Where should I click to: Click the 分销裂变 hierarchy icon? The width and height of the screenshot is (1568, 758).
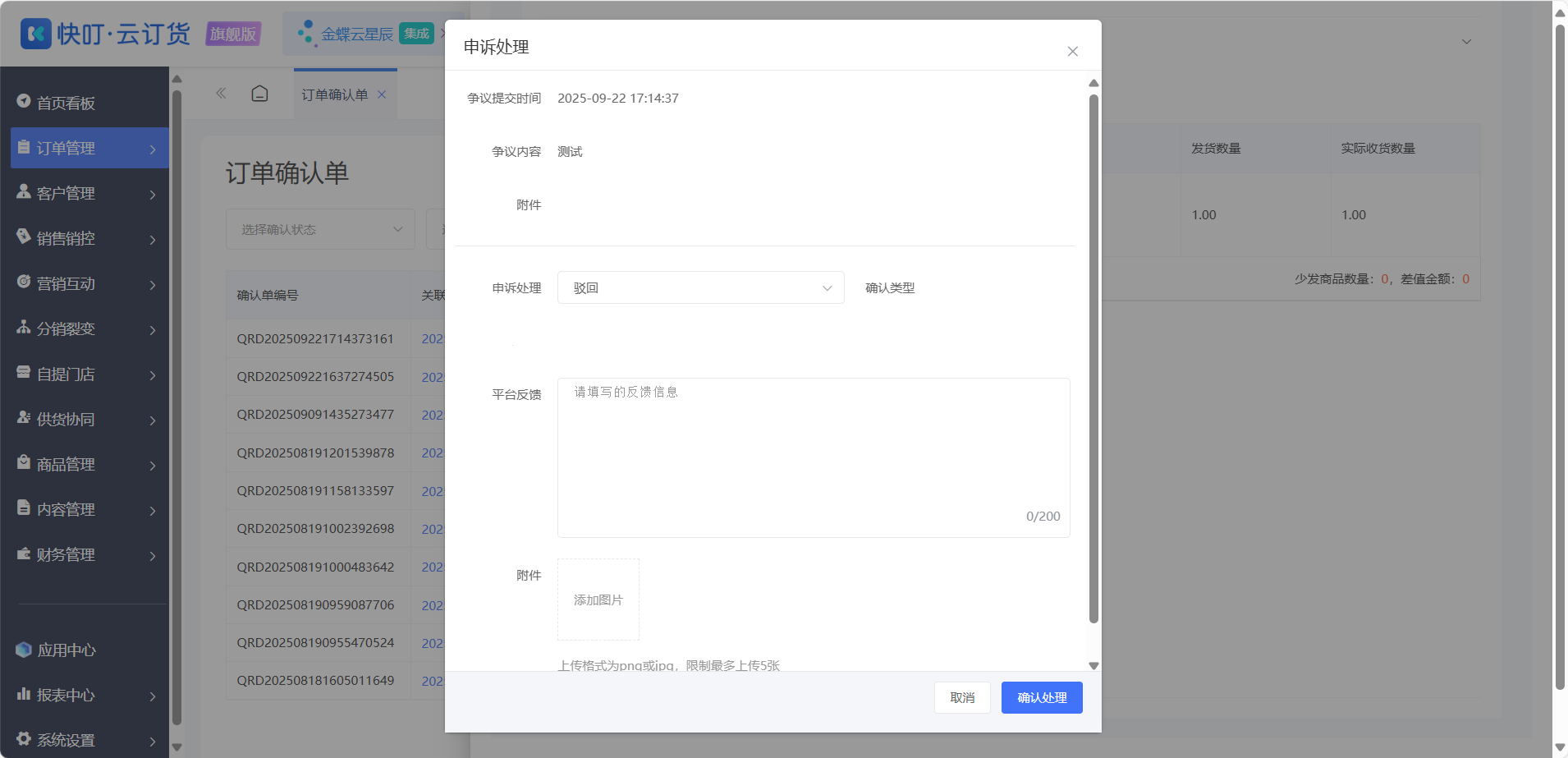24,327
